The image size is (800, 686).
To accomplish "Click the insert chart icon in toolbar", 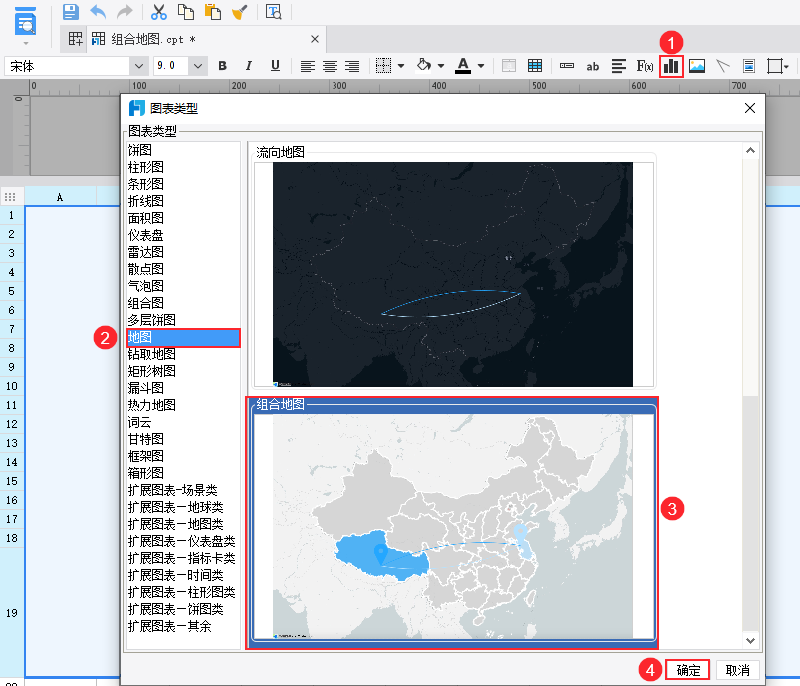I will 671,66.
